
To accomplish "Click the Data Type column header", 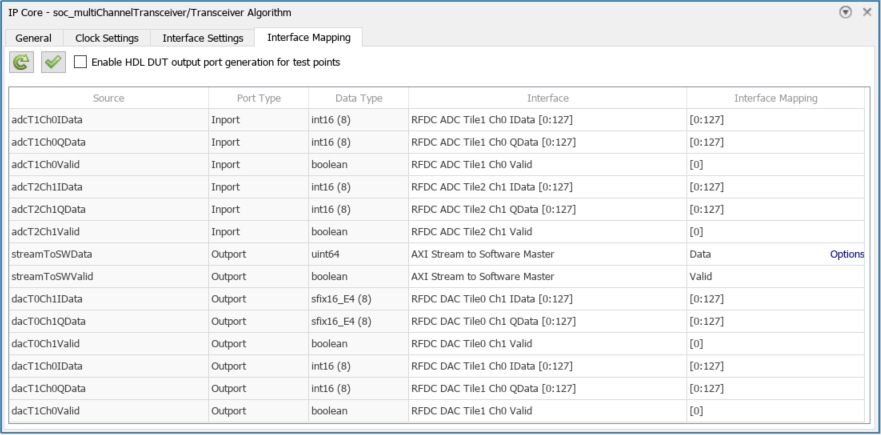I will tap(357, 98).
